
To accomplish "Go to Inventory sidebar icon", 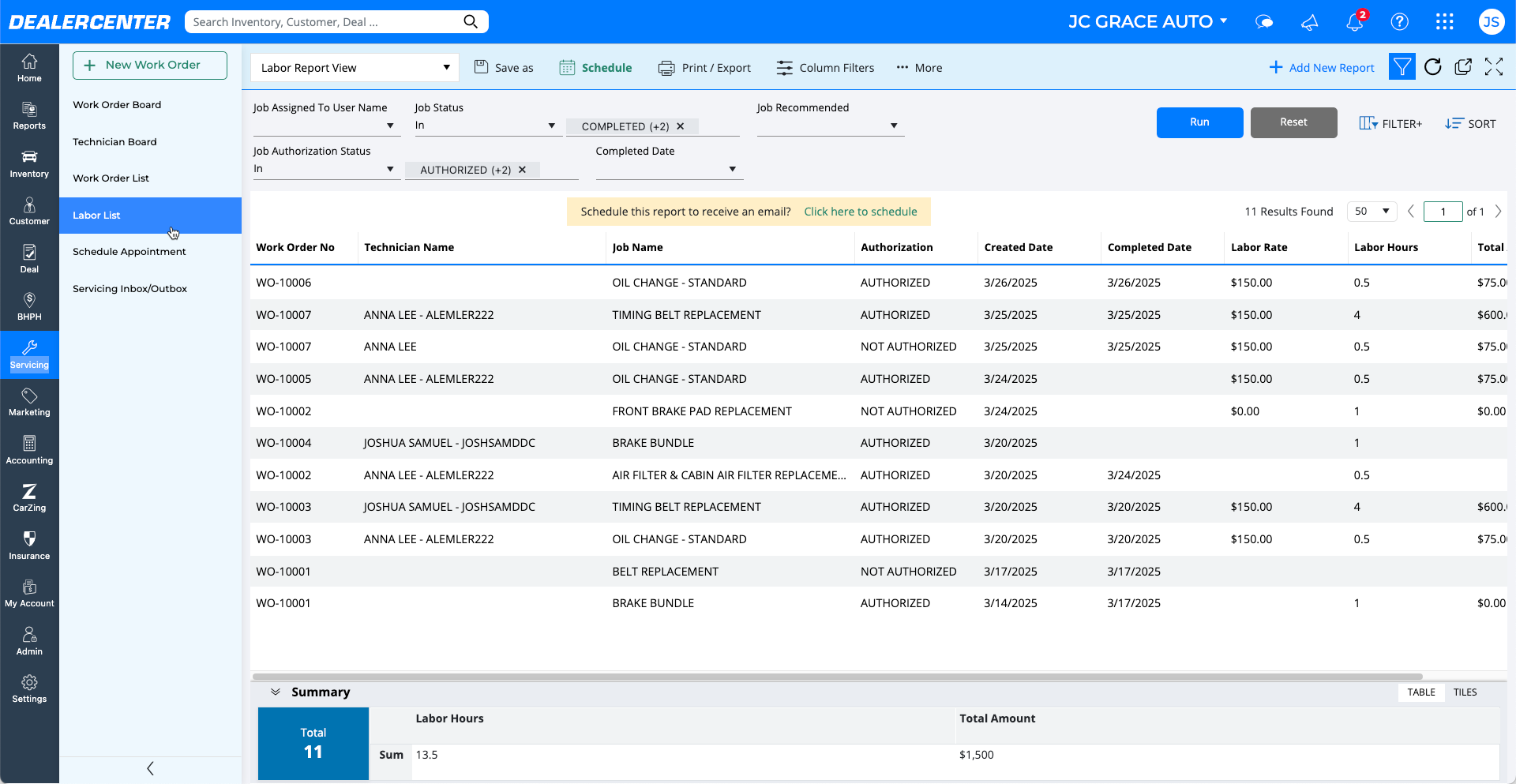I will coord(29,163).
